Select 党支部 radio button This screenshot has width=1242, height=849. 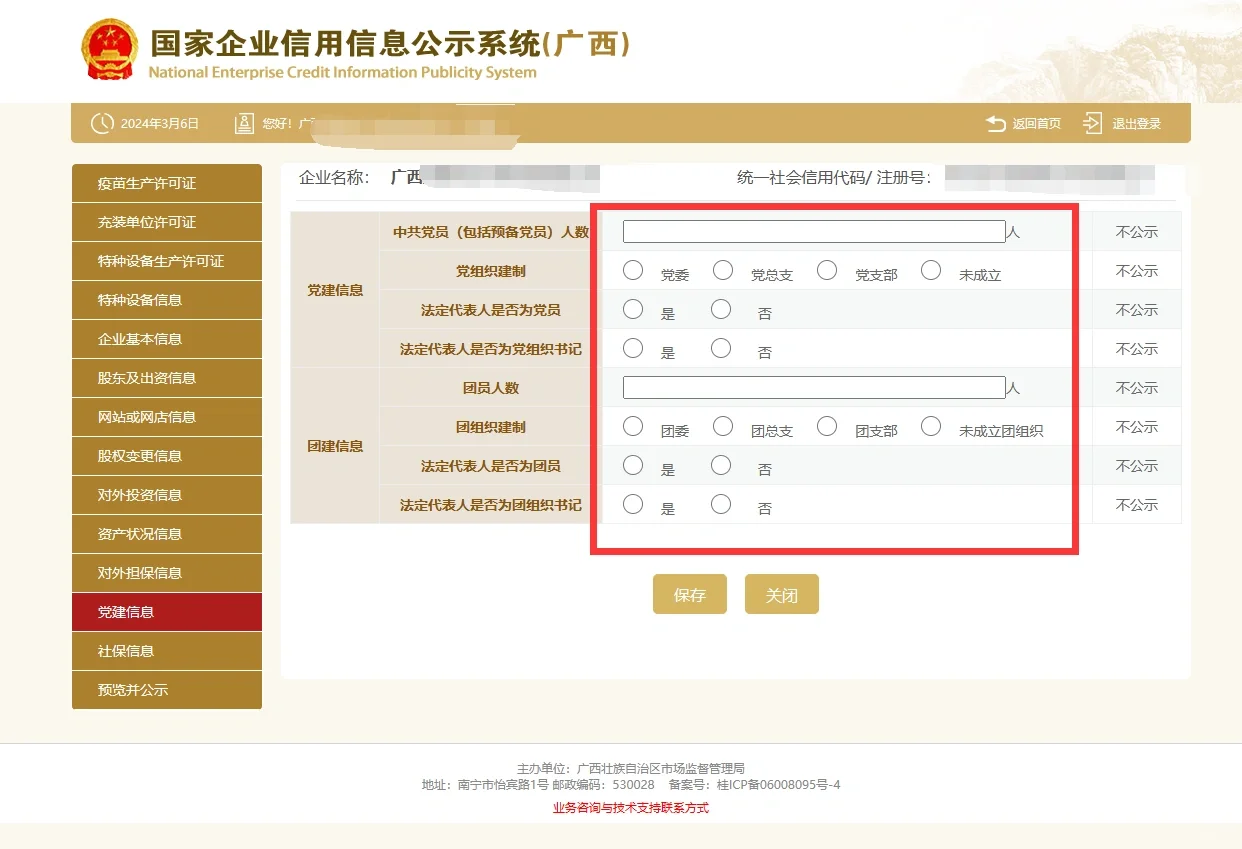827,270
